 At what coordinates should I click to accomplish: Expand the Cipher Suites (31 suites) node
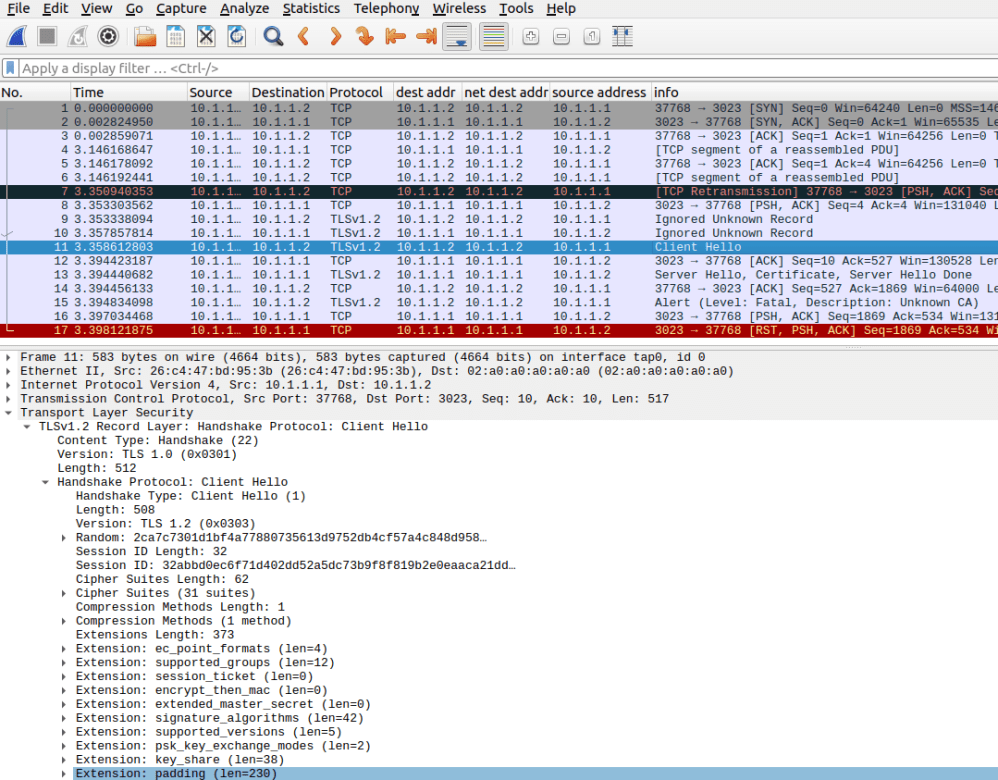click(x=66, y=593)
